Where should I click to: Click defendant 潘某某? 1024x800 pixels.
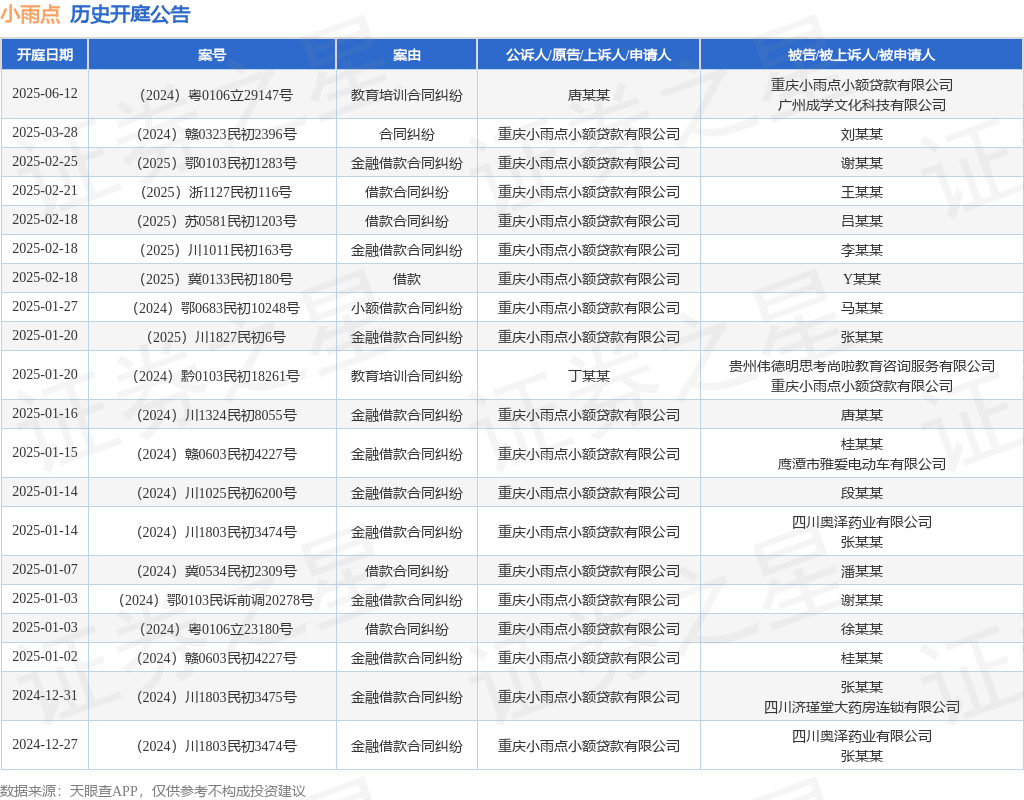pos(861,571)
